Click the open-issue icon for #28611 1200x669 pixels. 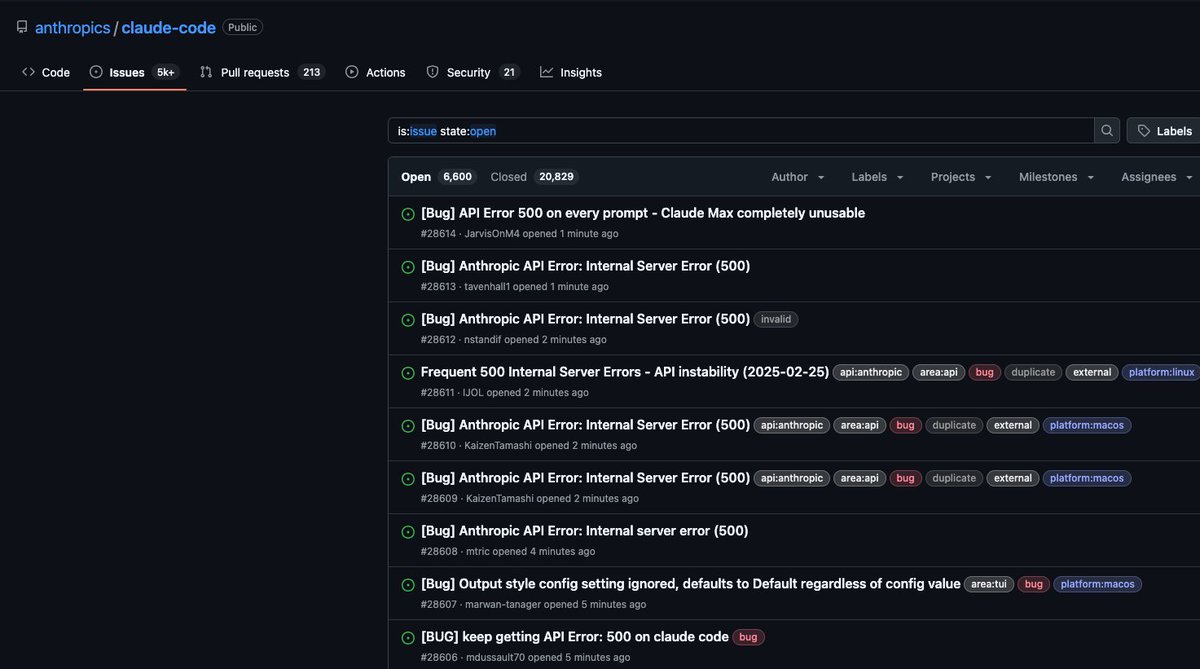point(408,373)
